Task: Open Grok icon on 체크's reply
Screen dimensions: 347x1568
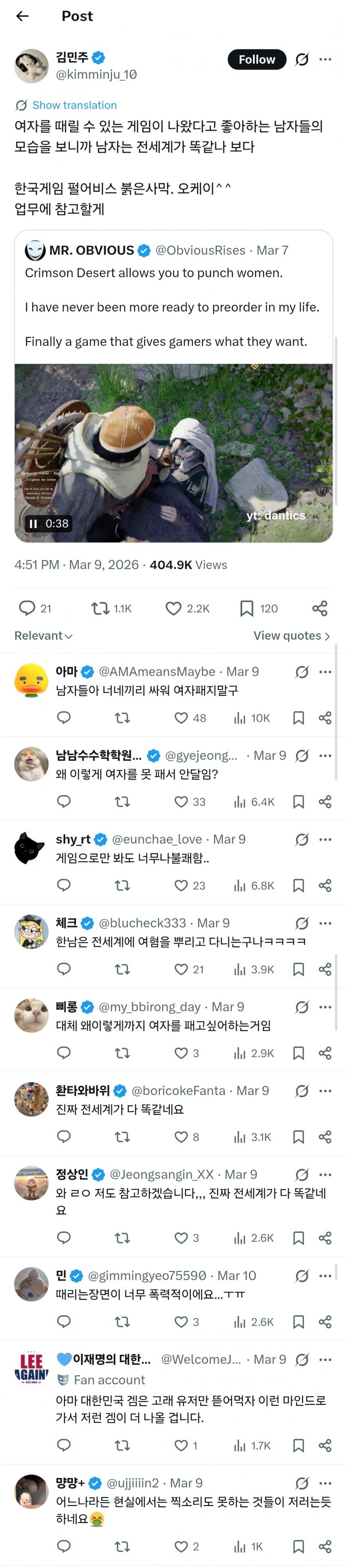Action: [301, 924]
